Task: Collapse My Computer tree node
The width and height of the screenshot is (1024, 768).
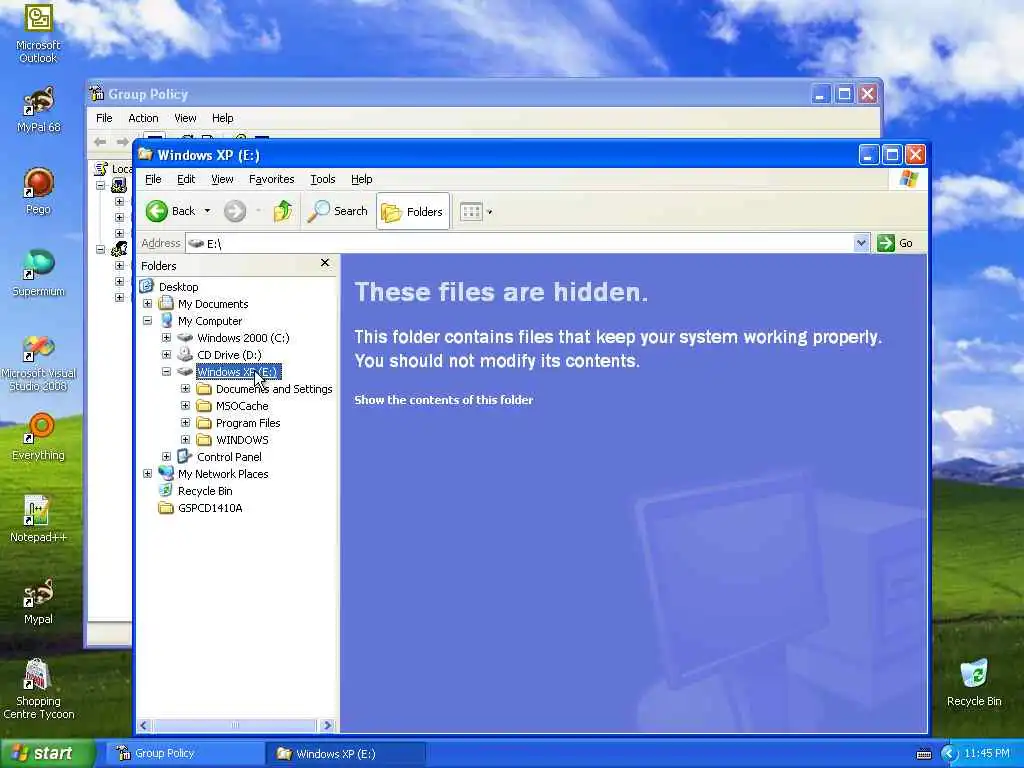Action: (x=148, y=321)
